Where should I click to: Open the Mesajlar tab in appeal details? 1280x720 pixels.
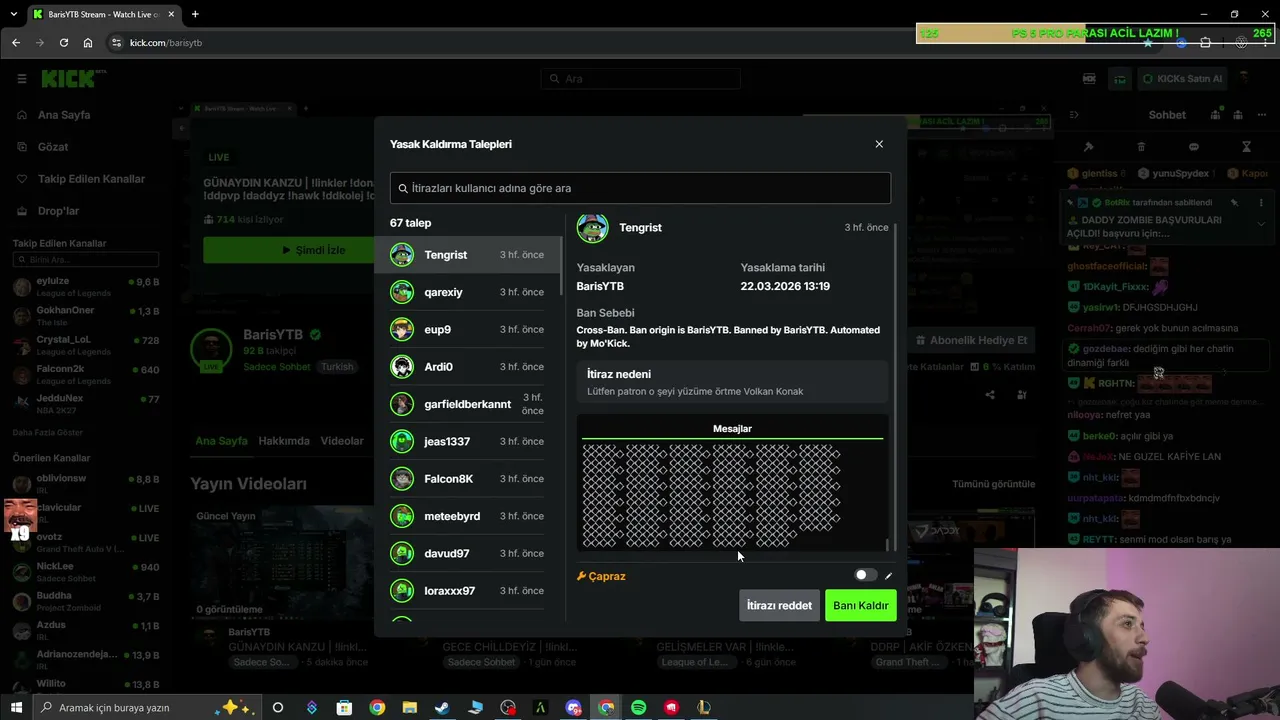point(732,429)
